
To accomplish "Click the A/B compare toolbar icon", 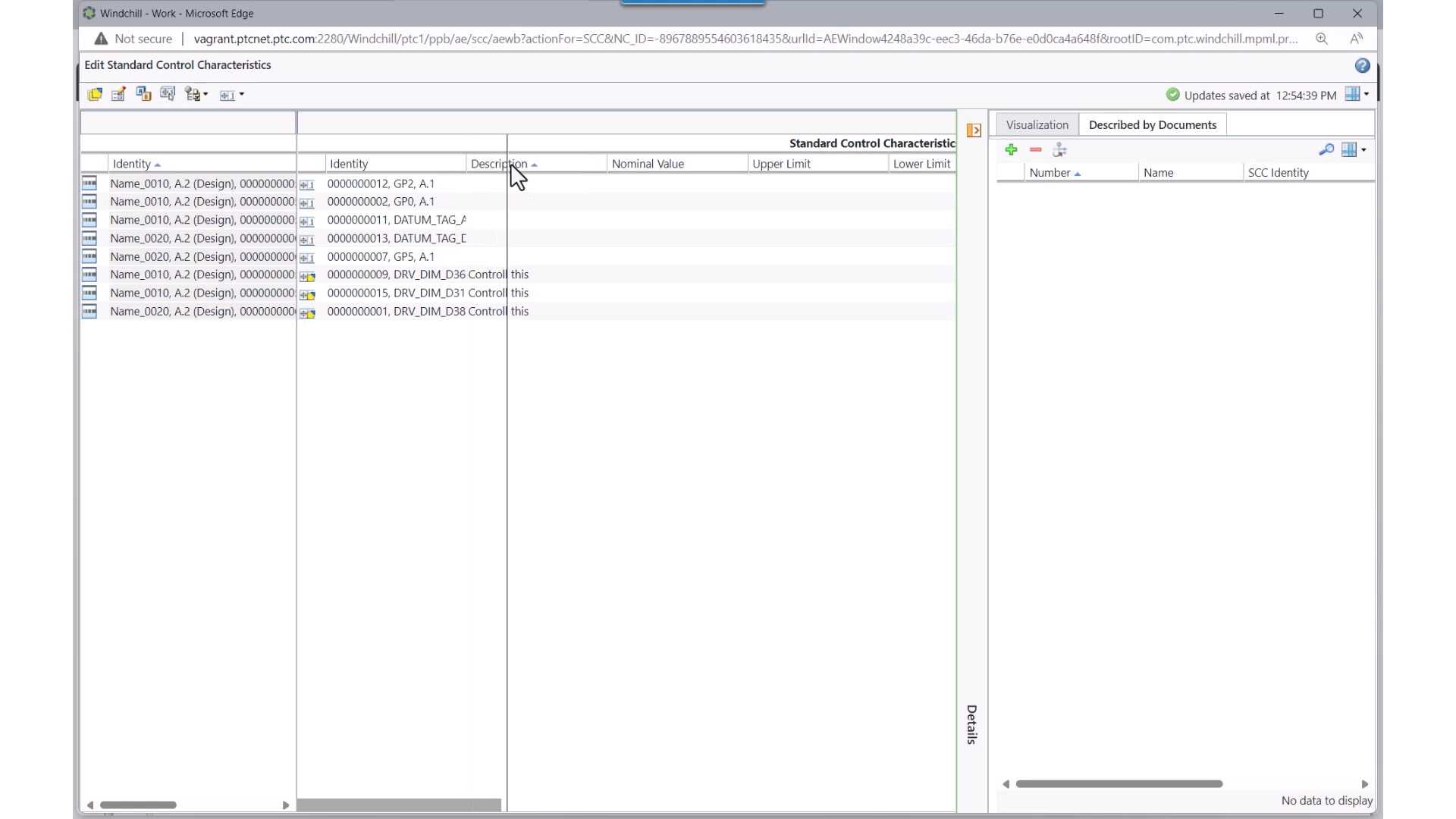I will click(143, 94).
